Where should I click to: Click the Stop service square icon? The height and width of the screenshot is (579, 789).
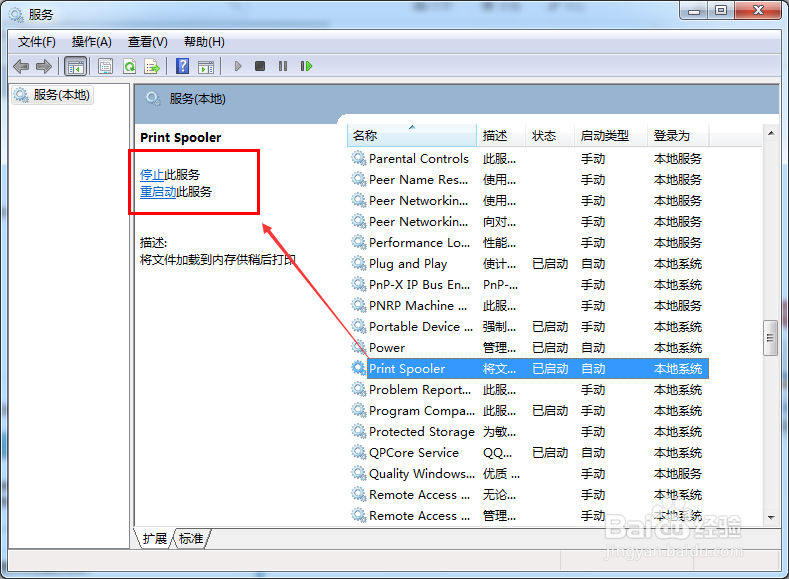pos(260,66)
